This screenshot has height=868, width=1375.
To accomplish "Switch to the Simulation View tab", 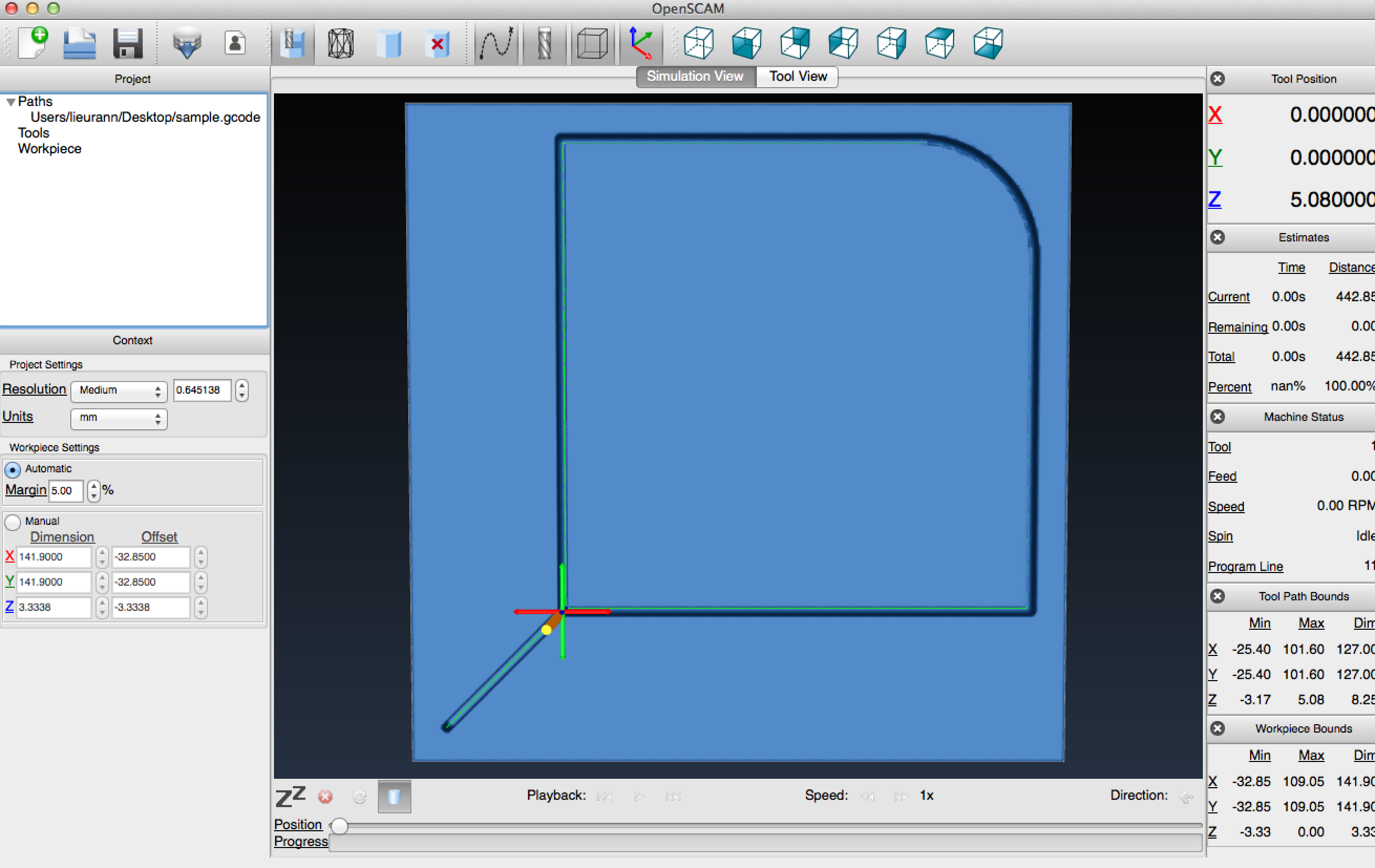I will coord(695,77).
